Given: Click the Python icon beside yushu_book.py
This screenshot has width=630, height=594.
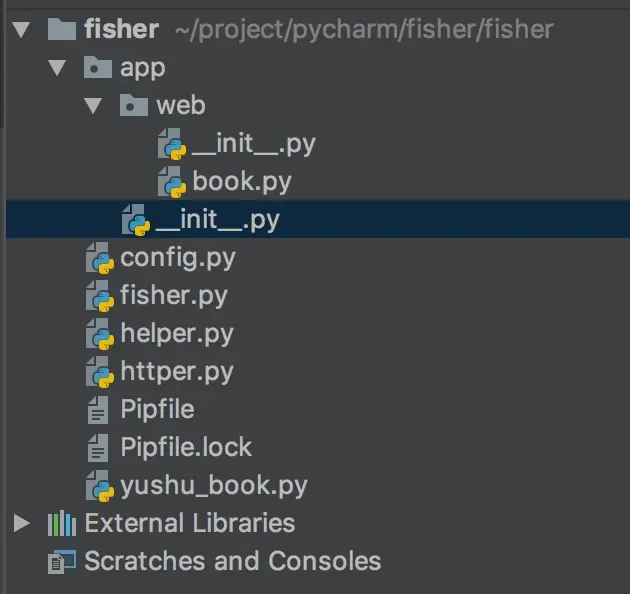Looking at the screenshot, I should pyautogui.click(x=100, y=486).
